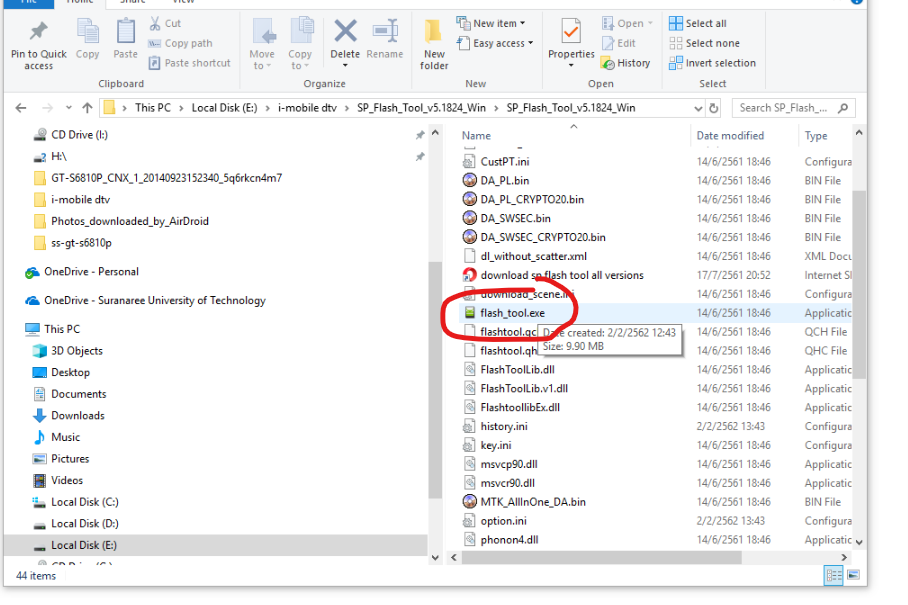The image size is (908, 605).
Task: Select the flash_tool.exe application icon
Action: [x=469, y=313]
